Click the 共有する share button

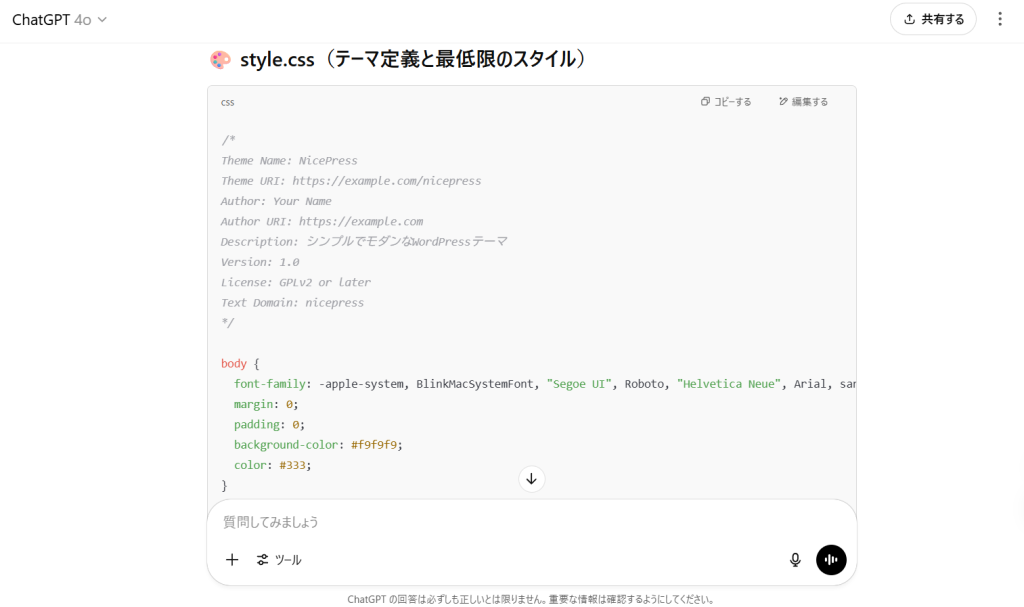[x=932, y=19]
